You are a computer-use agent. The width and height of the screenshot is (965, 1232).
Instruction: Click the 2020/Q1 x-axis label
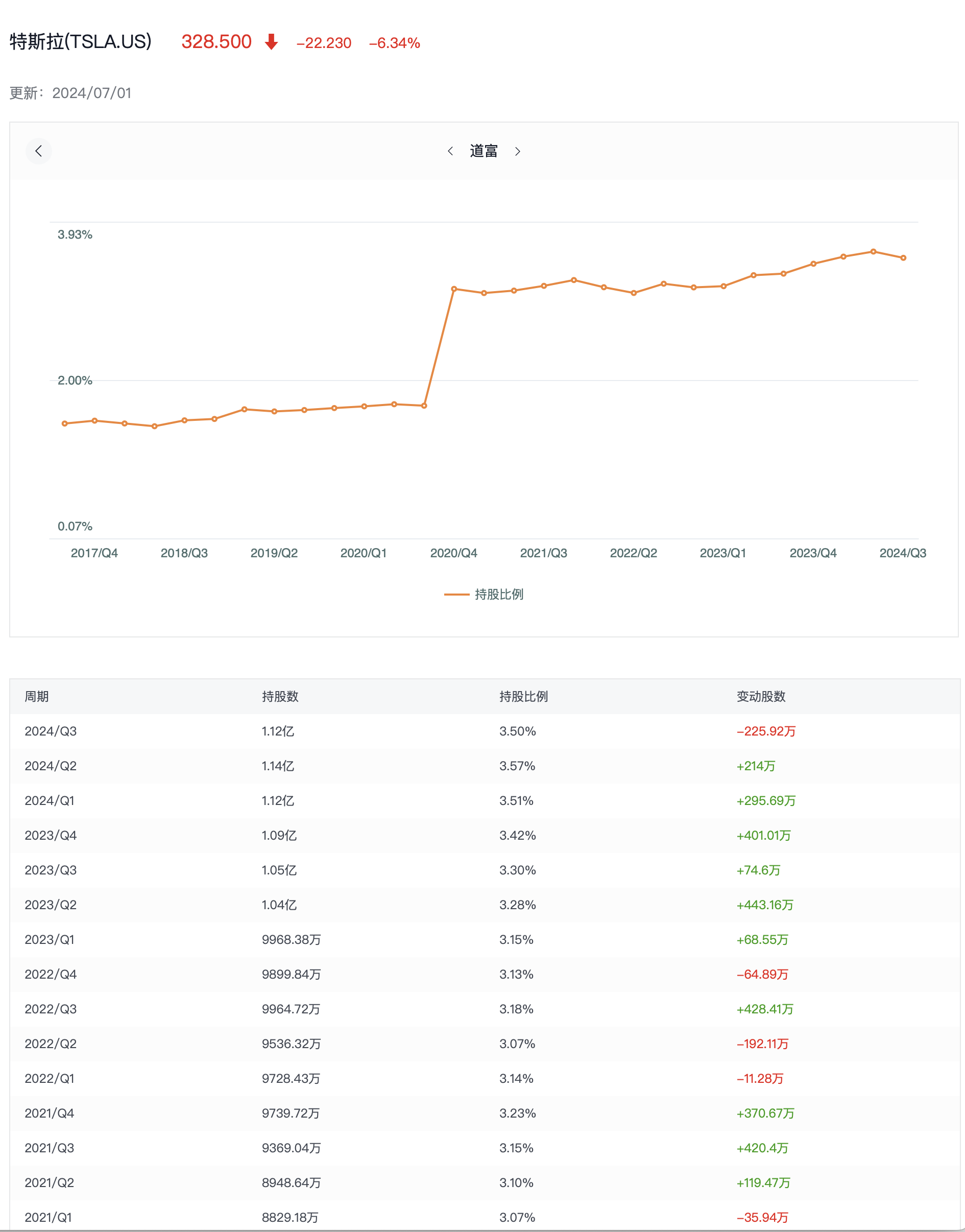pyautogui.click(x=364, y=553)
